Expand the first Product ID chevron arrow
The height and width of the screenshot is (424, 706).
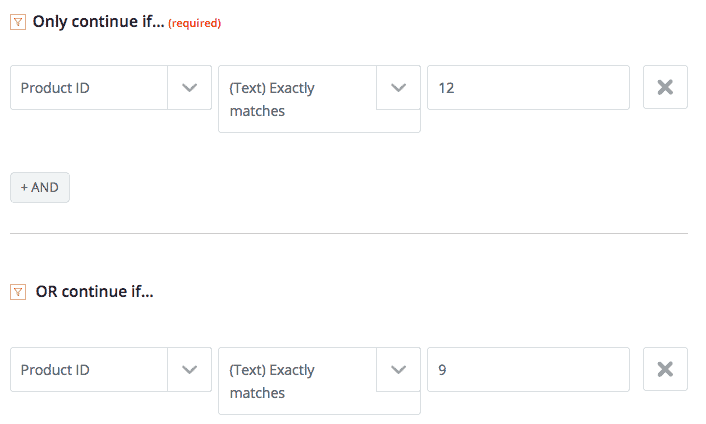click(189, 88)
